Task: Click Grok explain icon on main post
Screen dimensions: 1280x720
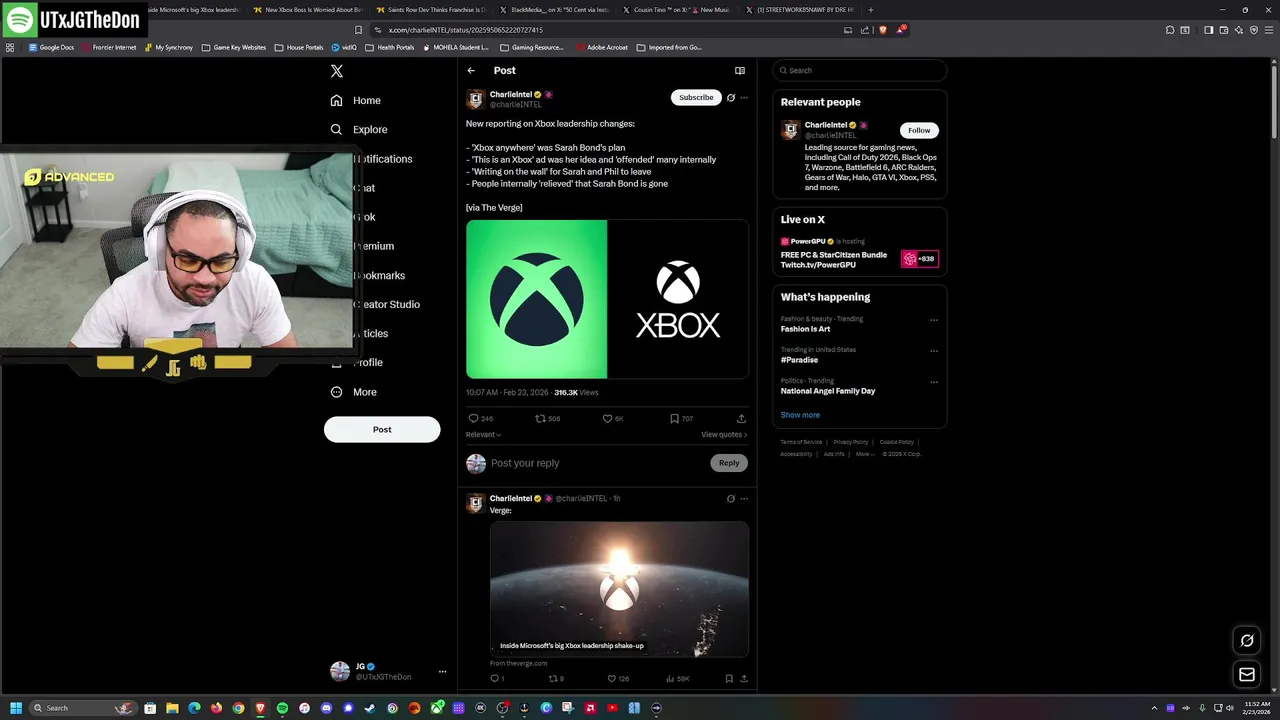Action: tap(731, 98)
